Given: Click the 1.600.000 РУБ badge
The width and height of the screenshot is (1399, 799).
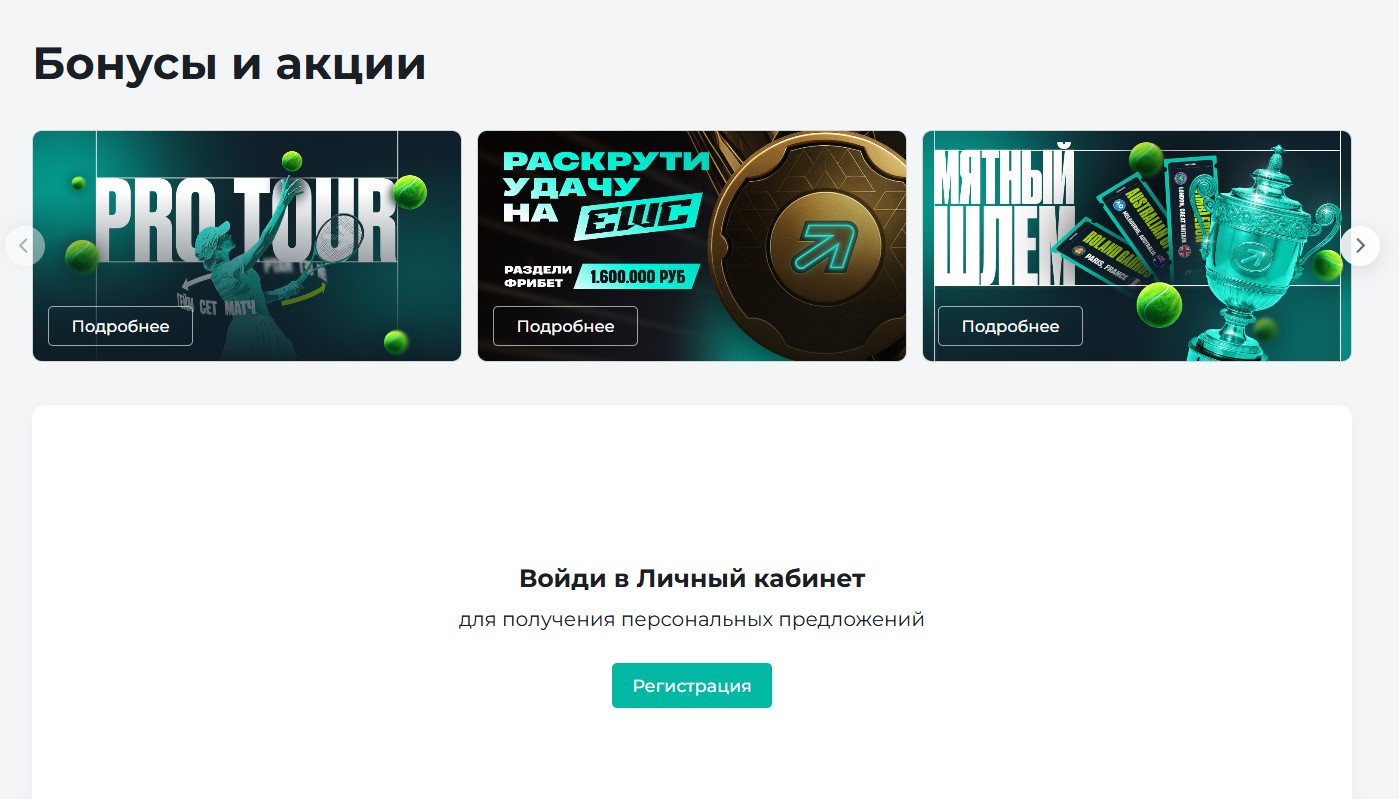Looking at the screenshot, I should 638,276.
